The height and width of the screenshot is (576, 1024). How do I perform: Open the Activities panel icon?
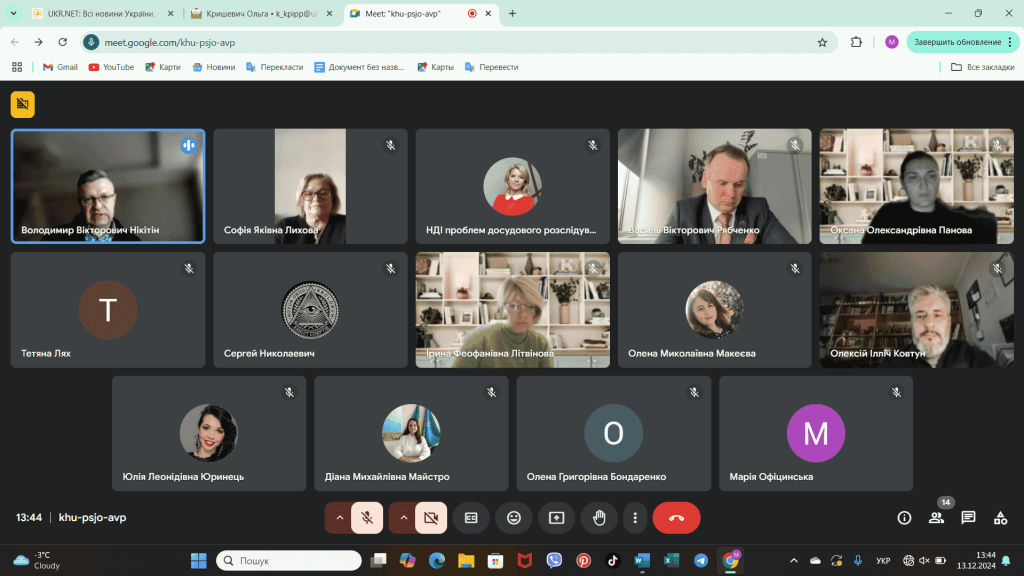tap(1000, 517)
